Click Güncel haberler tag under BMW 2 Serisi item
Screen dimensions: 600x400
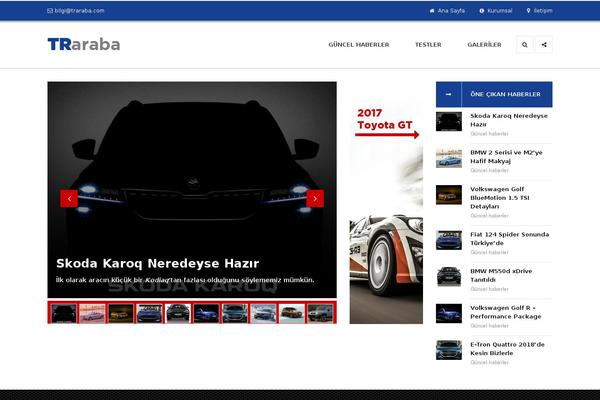coord(489,170)
